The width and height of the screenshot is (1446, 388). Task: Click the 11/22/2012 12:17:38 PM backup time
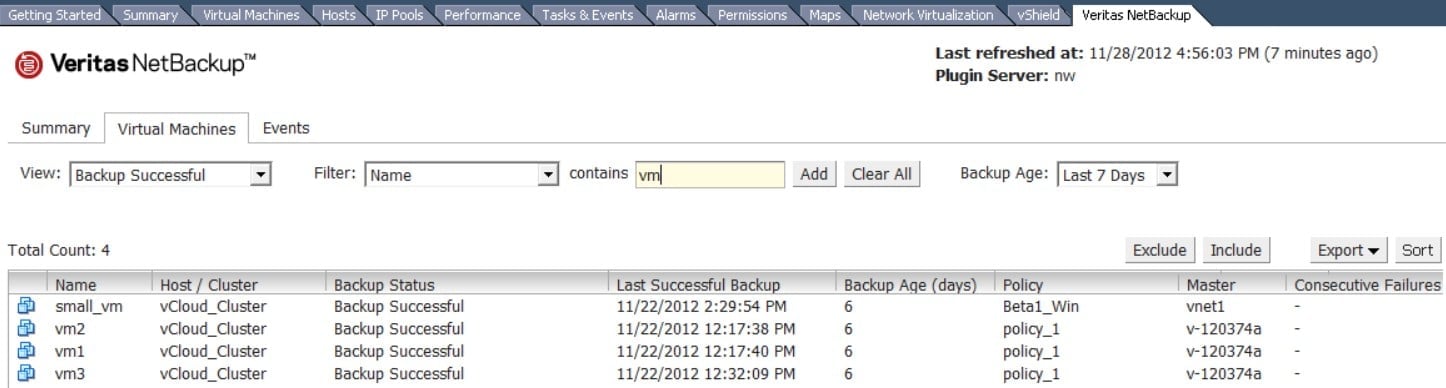(x=706, y=329)
